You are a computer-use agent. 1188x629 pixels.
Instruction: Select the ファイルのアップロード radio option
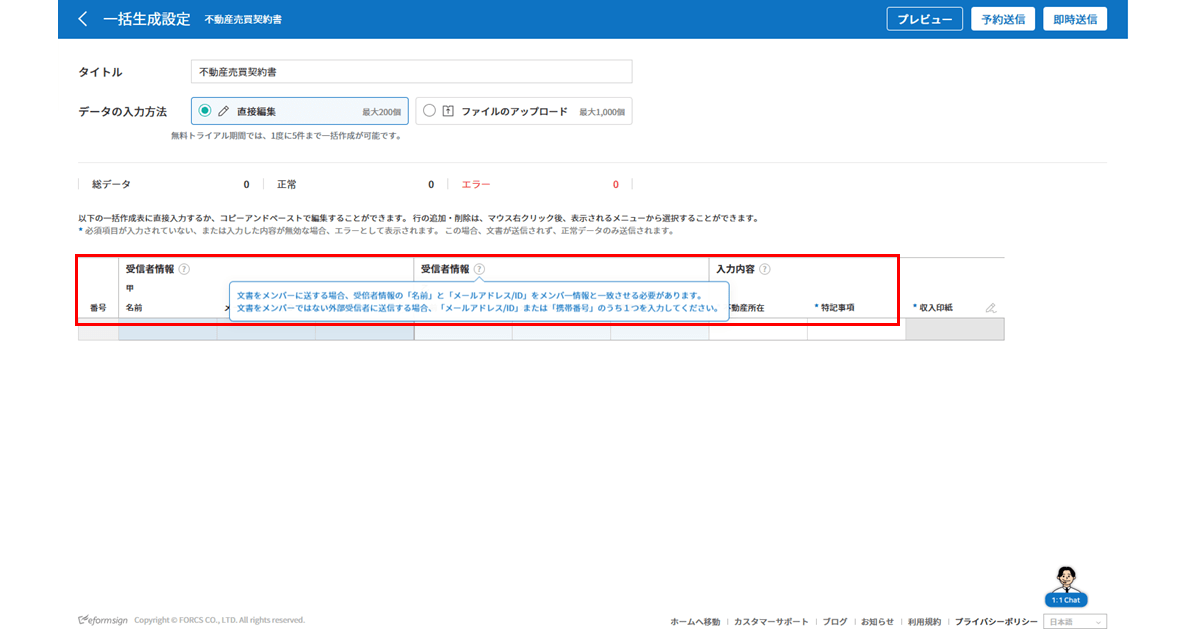(x=430, y=111)
